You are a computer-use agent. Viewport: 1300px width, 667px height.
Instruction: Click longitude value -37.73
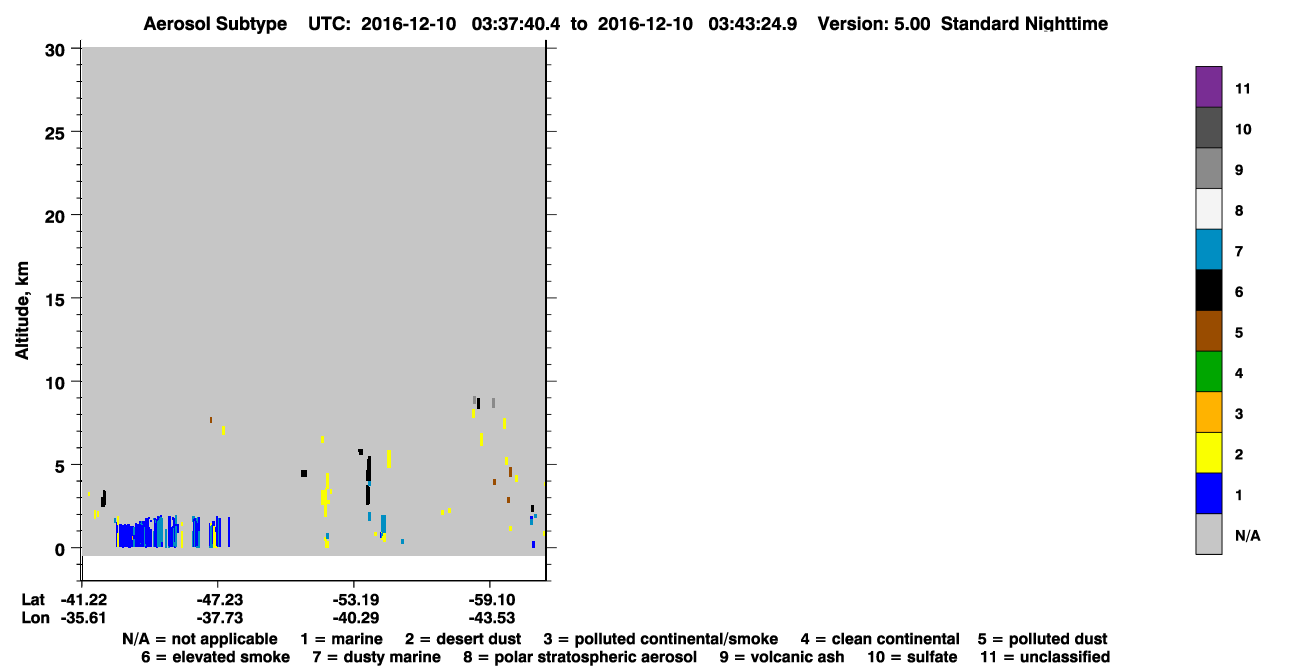click(x=218, y=618)
